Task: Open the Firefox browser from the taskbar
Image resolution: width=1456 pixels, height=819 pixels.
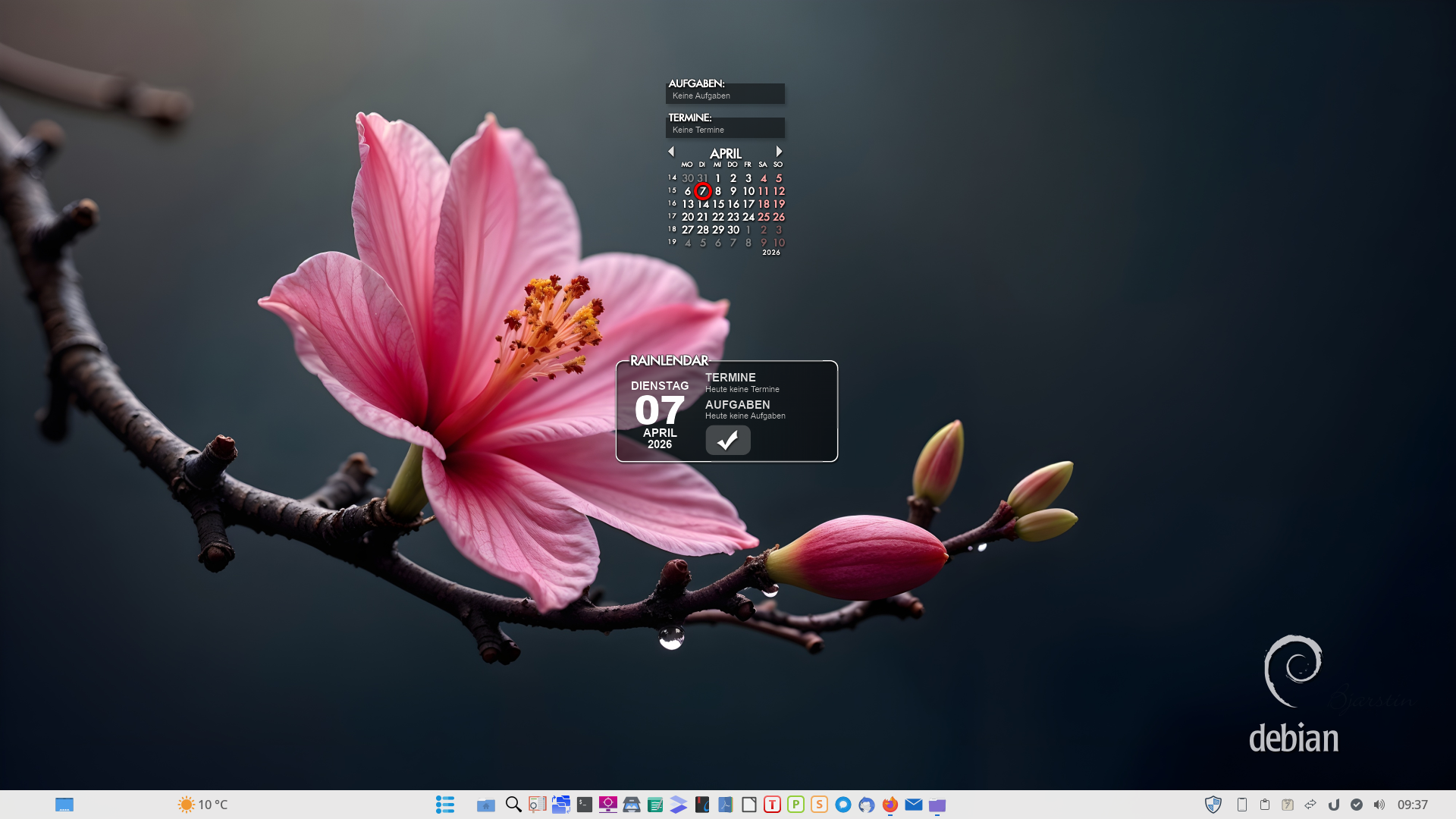Action: pos(890,805)
